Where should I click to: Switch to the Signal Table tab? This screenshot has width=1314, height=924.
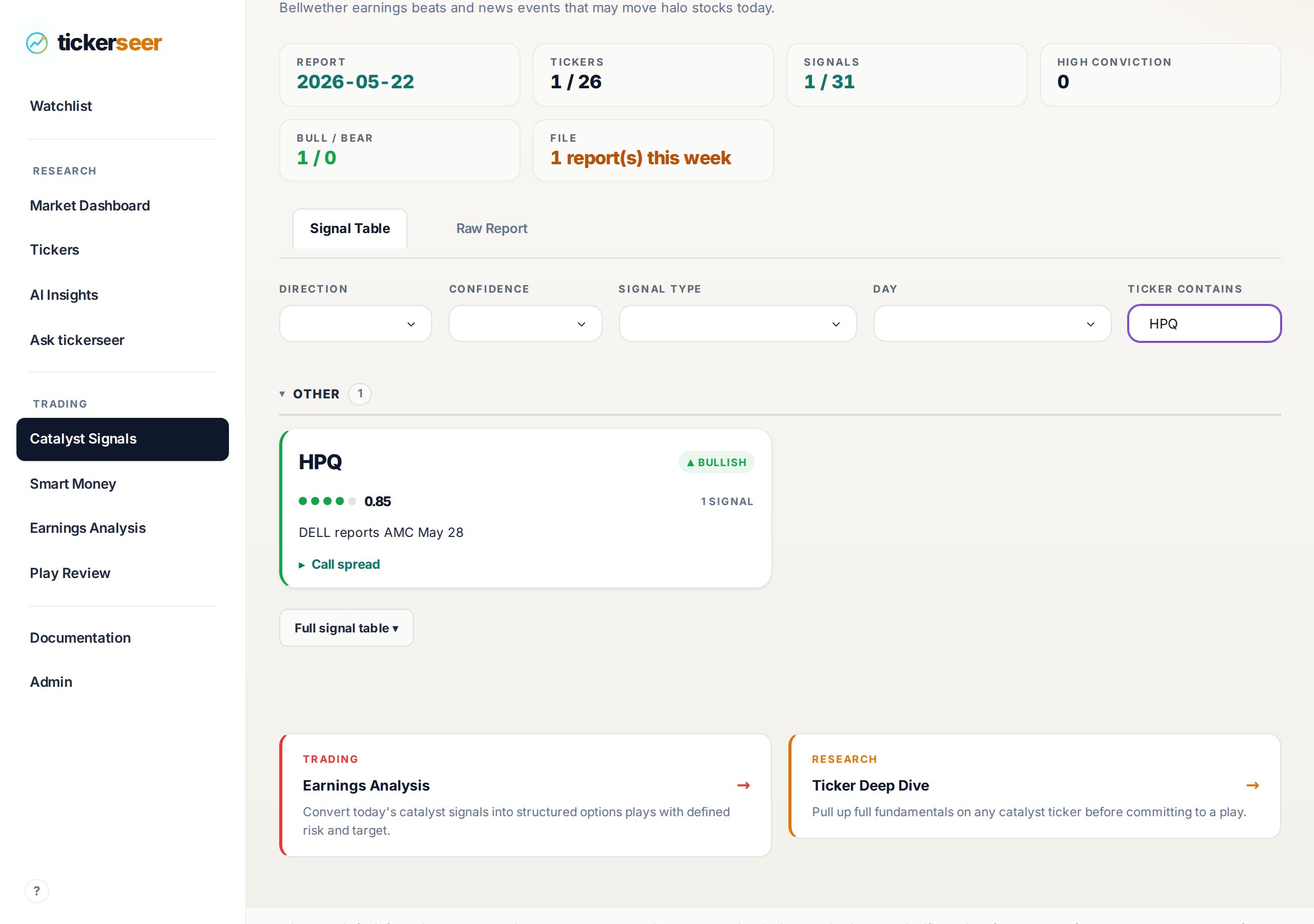350,228
